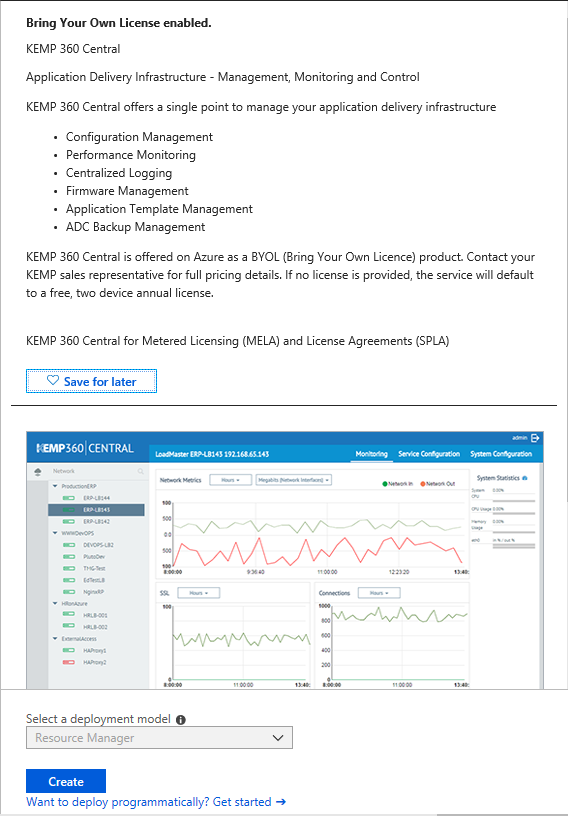Collapse ExternalAccess group in preview tree
Screen dimensions: 568x816
point(55,639)
